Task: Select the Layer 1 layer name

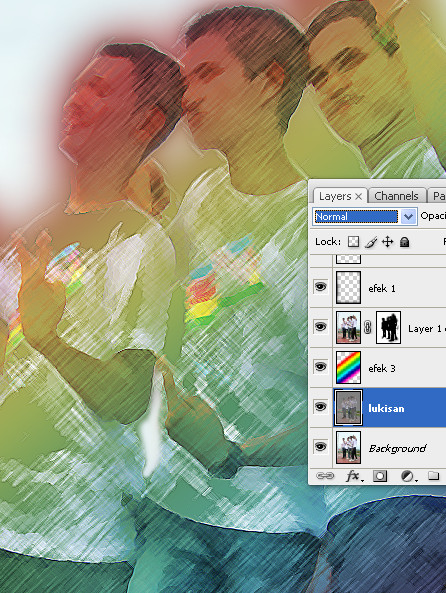Action: point(425,329)
